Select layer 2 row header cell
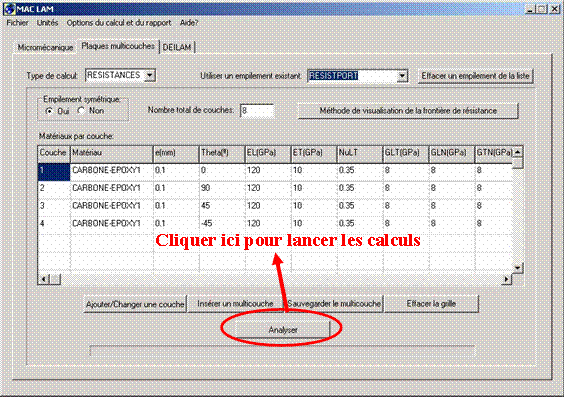This screenshot has width=566, height=397. point(54,189)
